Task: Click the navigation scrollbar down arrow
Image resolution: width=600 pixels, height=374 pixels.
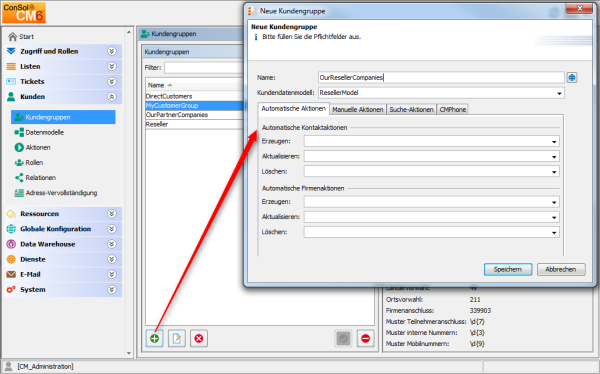Action: pyautogui.click(x=129, y=353)
